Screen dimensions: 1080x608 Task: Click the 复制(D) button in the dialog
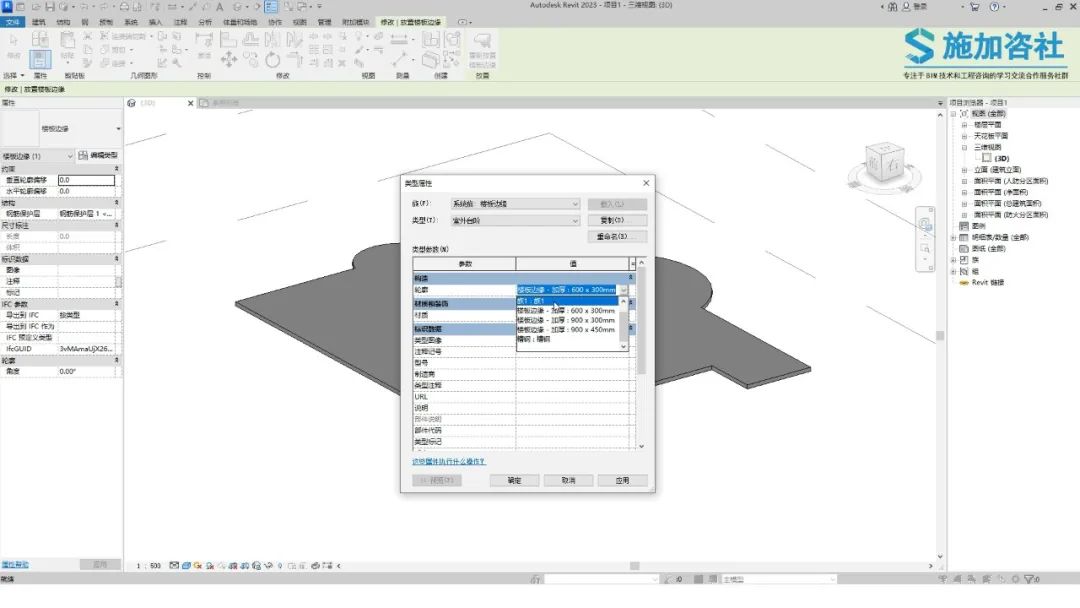click(617, 220)
